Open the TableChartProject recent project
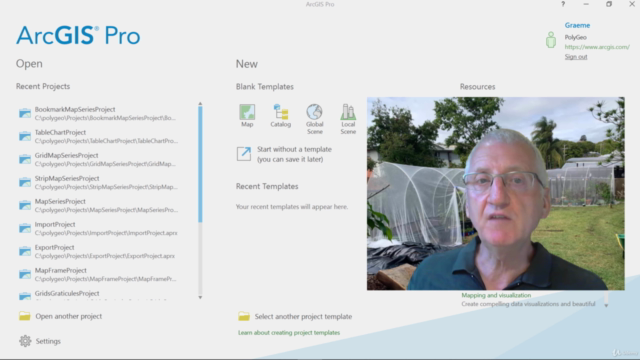The width and height of the screenshot is (640, 360). 107,136
